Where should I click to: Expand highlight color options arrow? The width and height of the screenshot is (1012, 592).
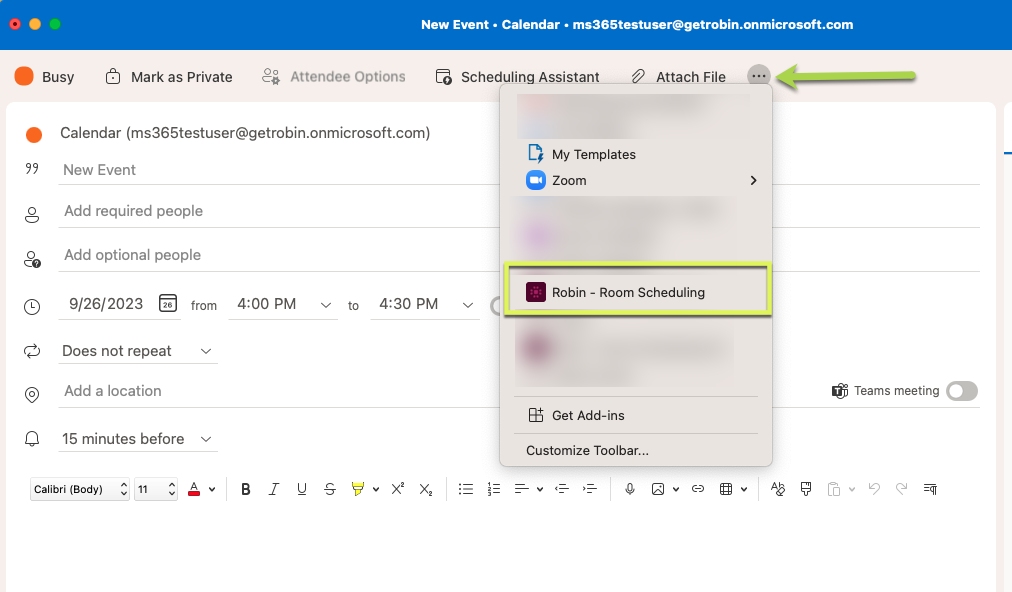tap(376, 489)
